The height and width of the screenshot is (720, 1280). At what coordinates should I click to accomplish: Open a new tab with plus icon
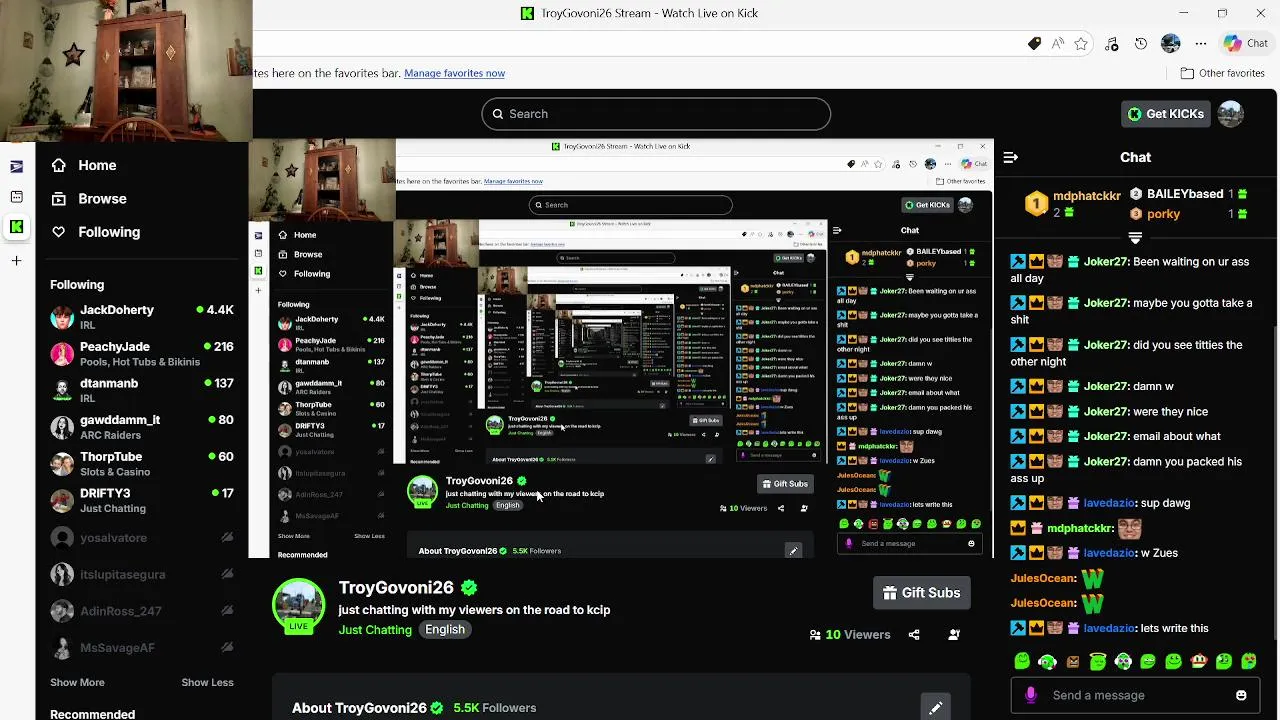pyautogui.click(x=17, y=261)
